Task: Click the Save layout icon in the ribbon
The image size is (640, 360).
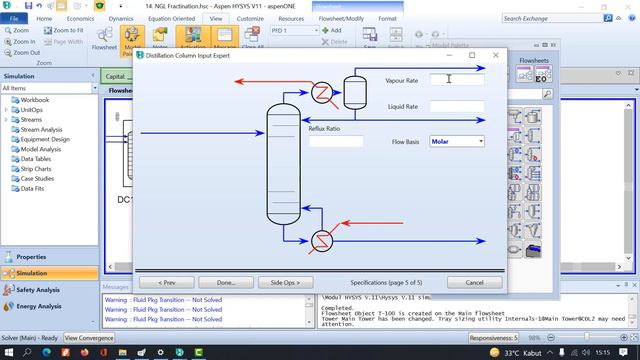Action: [x=370, y=36]
